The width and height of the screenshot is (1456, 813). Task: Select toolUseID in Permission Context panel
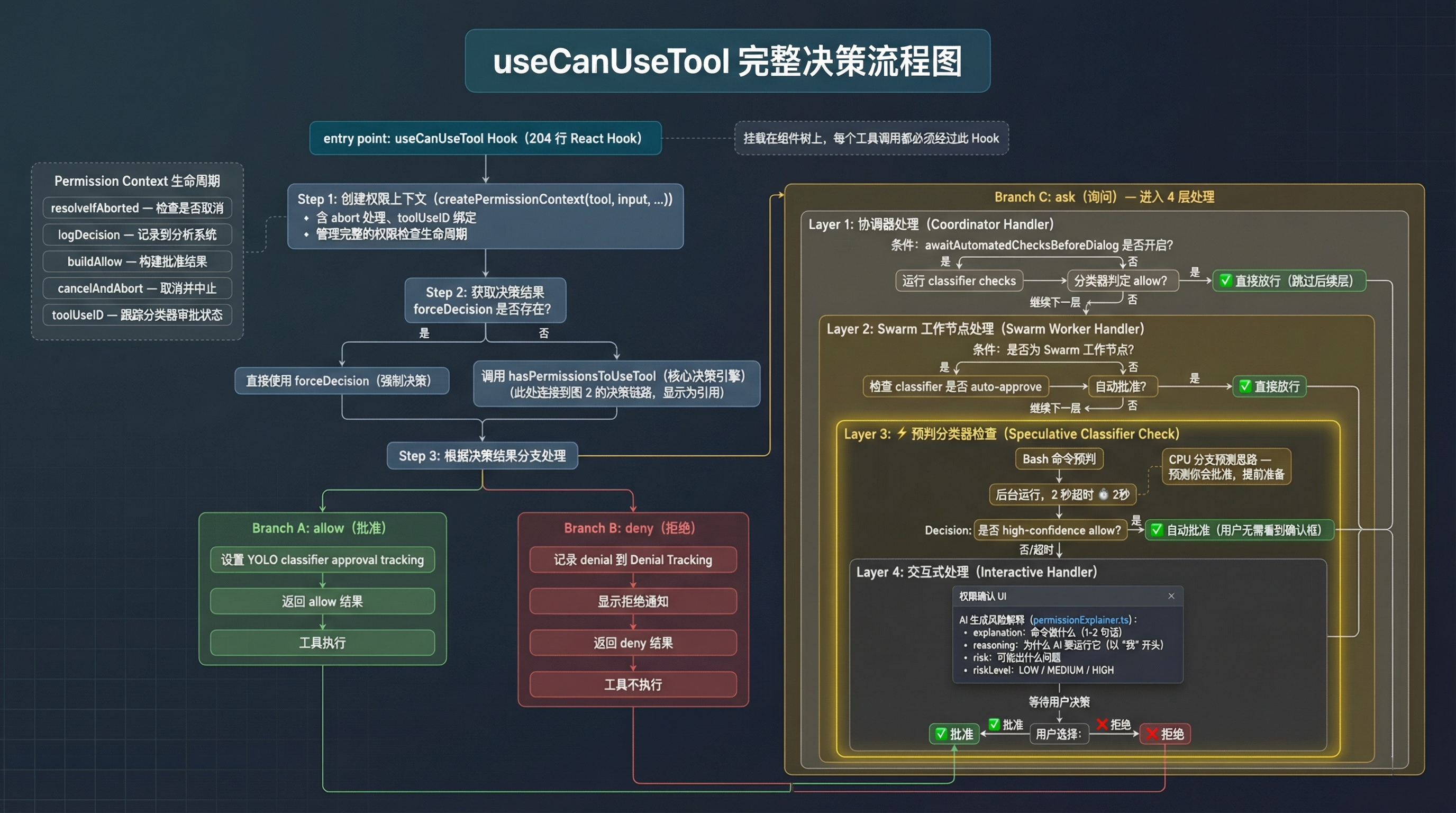click(138, 315)
